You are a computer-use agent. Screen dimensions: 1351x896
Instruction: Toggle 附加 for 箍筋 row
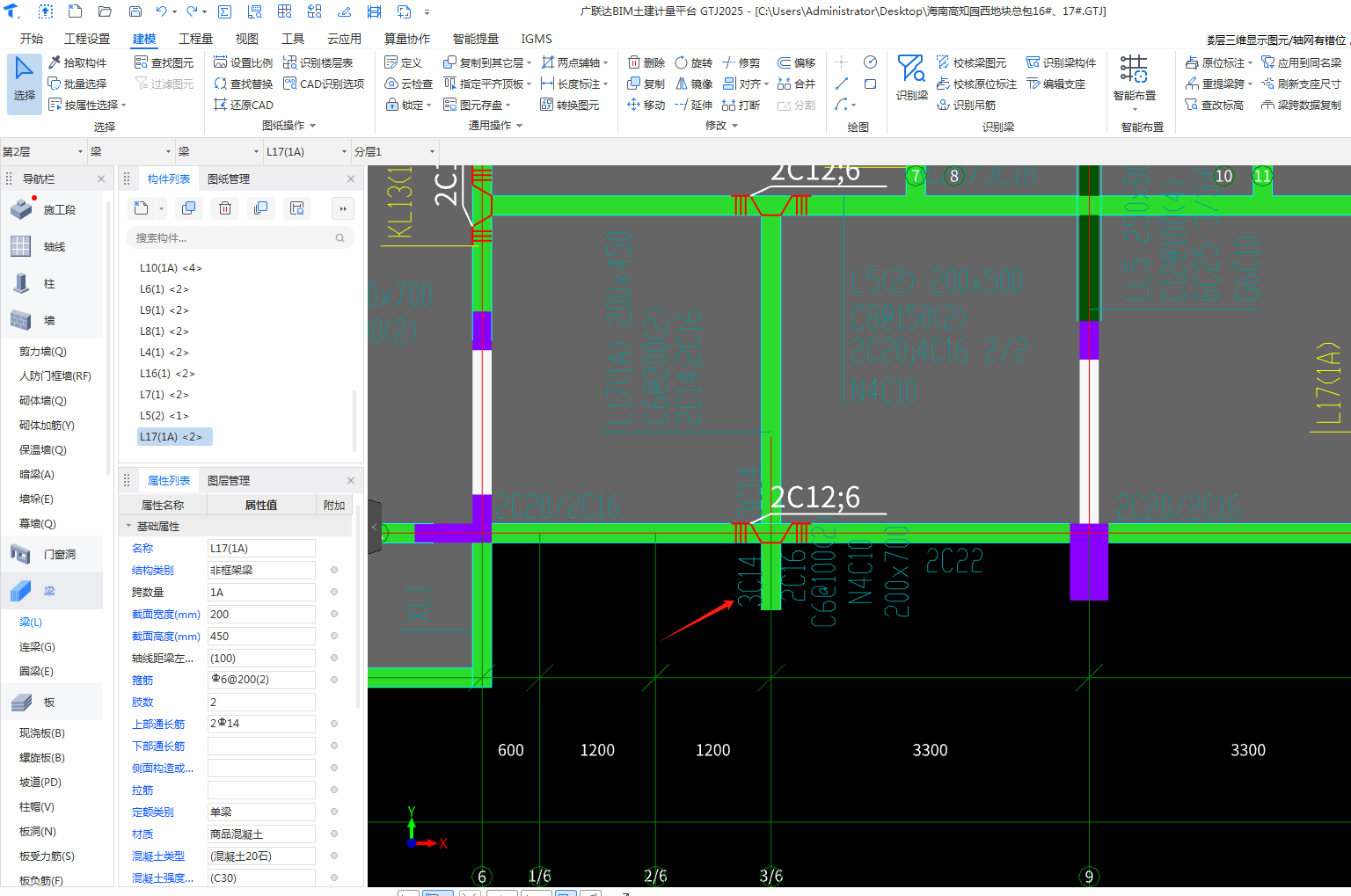334,680
